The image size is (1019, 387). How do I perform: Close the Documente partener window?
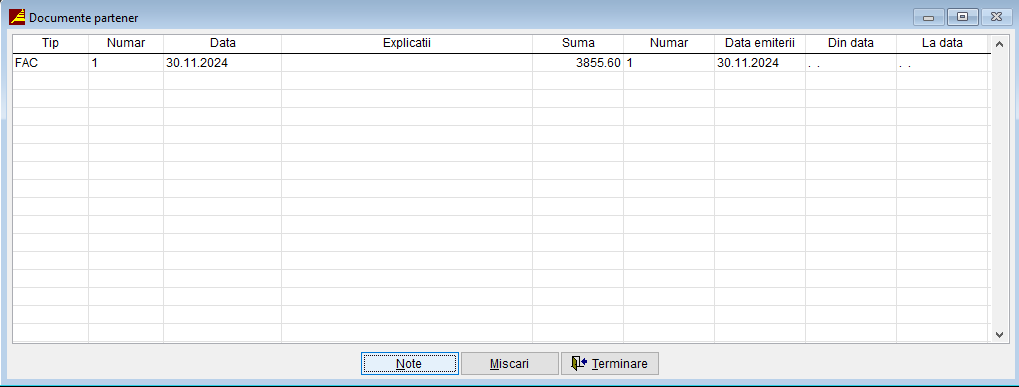996,17
